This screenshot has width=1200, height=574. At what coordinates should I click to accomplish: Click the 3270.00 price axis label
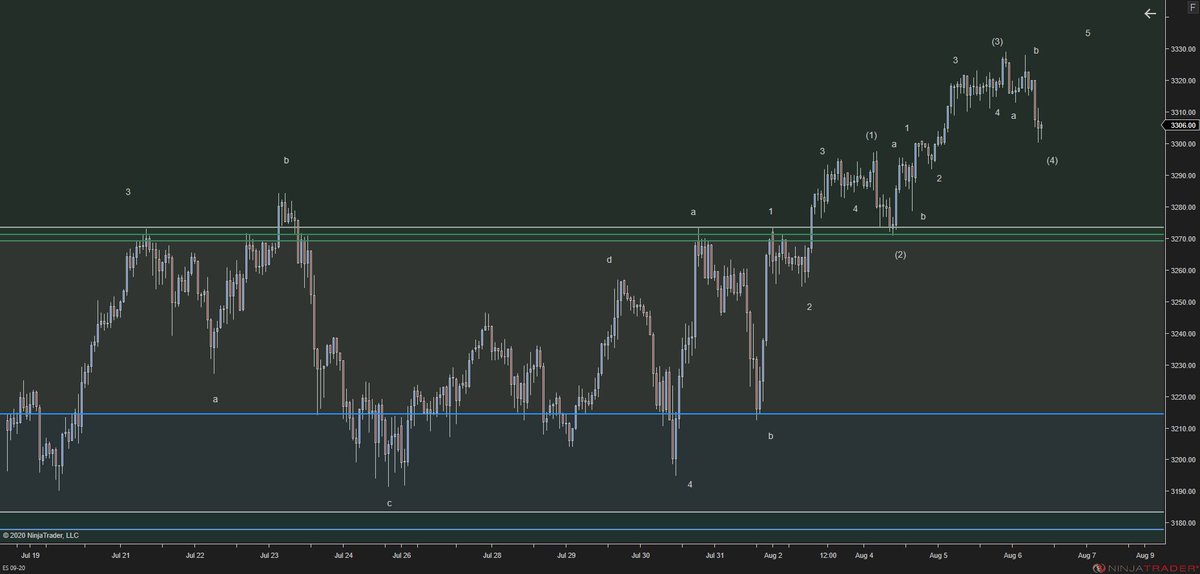coord(1181,239)
